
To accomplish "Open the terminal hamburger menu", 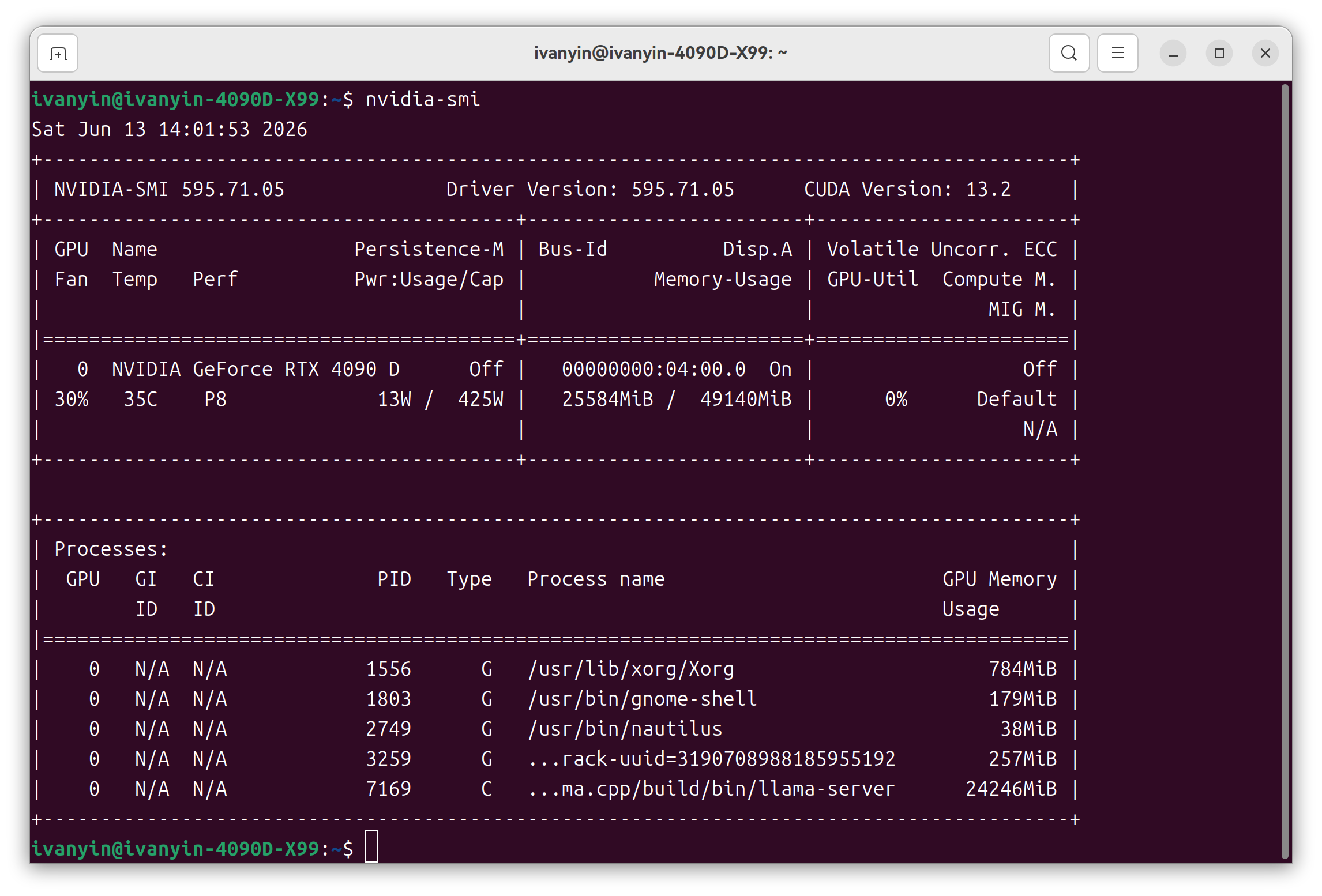I will (1117, 54).
